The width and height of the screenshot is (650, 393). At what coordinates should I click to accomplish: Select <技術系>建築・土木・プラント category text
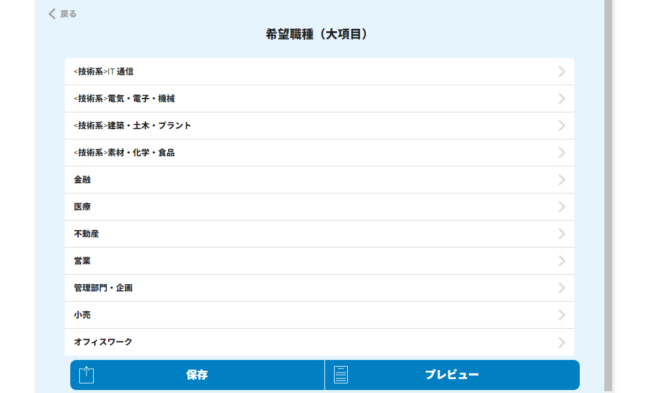(x=132, y=126)
